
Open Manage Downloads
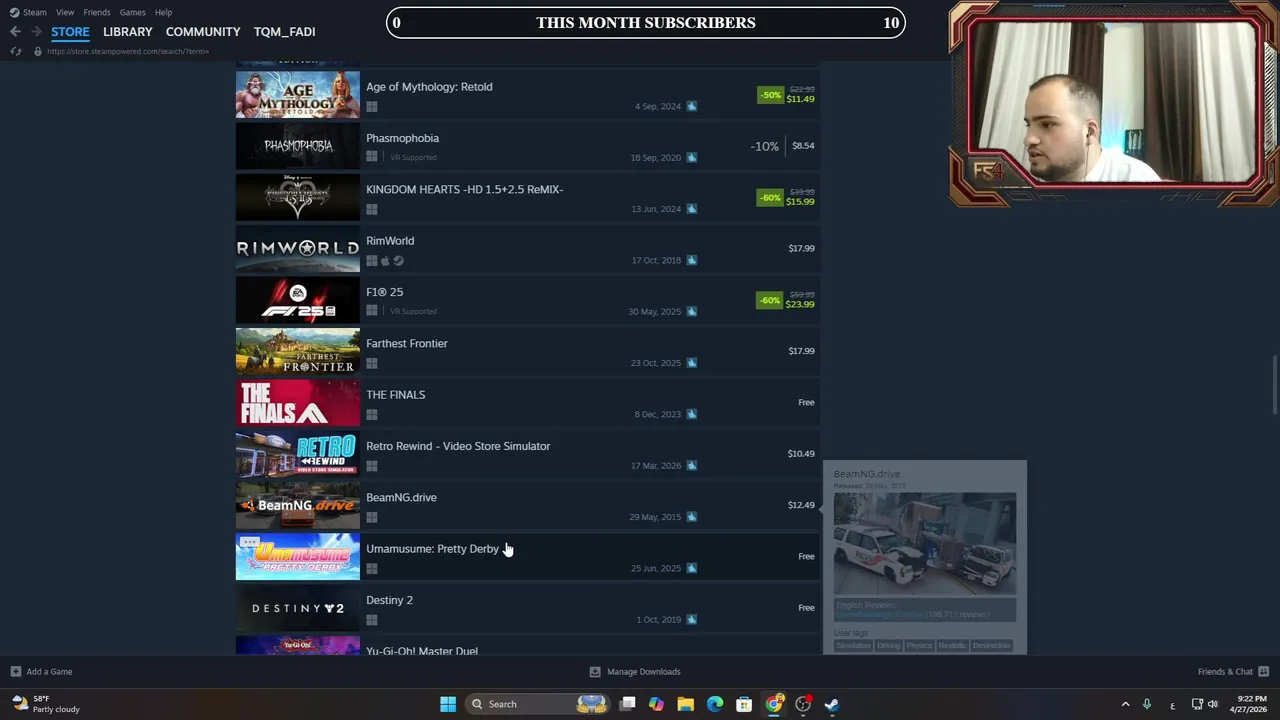point(634,672)
